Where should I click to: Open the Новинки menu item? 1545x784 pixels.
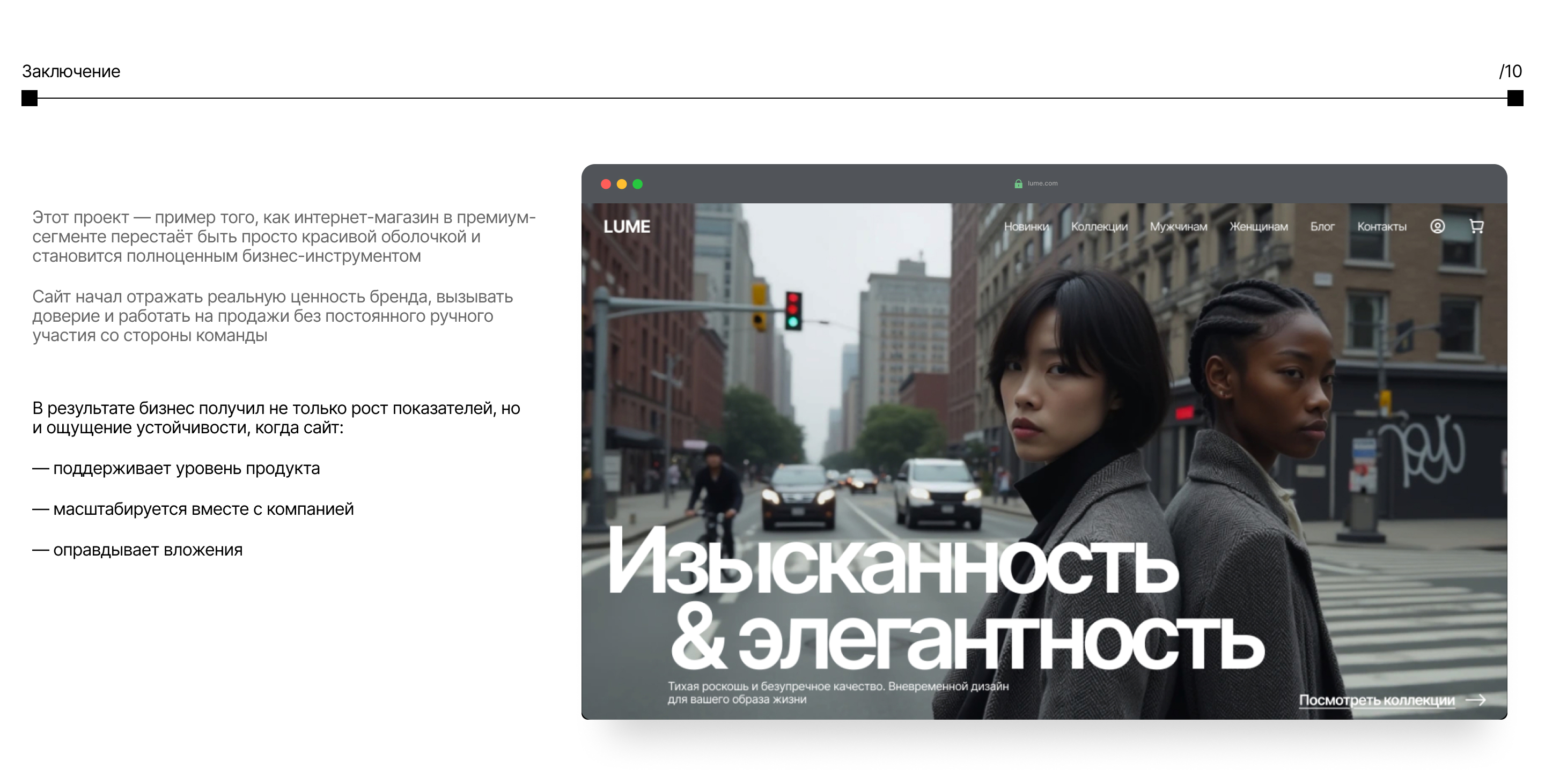pos(1026,227)
